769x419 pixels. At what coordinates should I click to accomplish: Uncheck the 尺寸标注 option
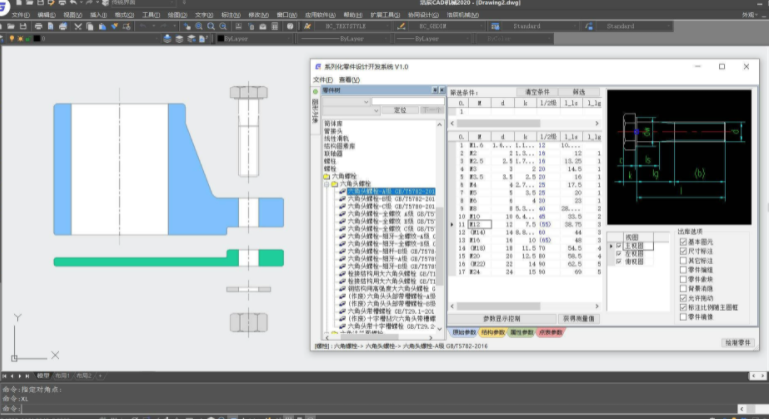(x=682, y=251)
